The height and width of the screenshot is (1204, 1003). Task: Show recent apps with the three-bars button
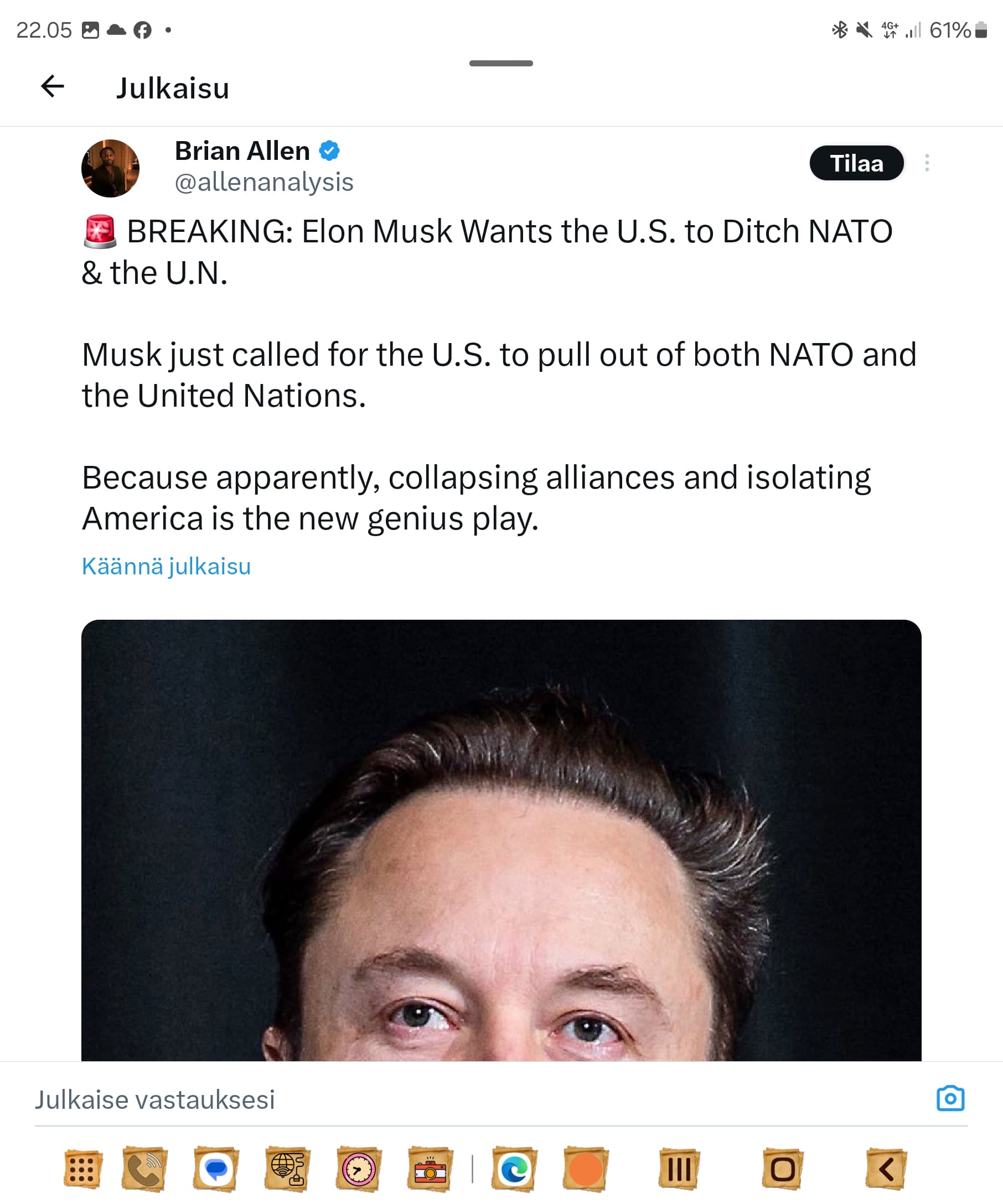(x=679, y=1169)
